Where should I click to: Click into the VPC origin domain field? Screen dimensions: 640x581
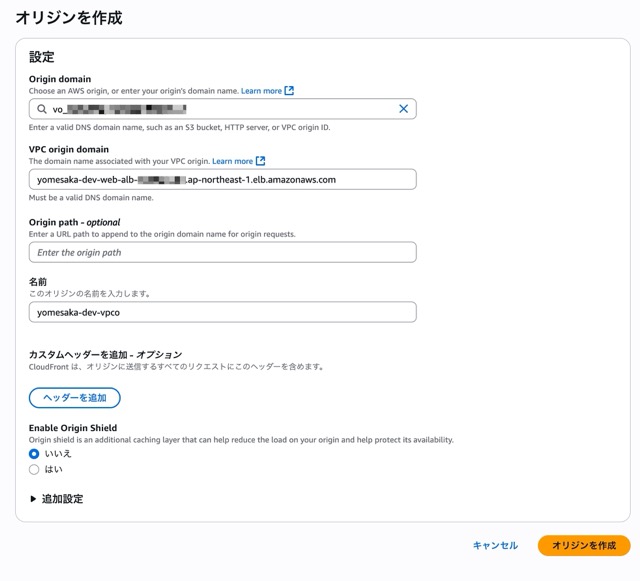click(x=222, y=180)
